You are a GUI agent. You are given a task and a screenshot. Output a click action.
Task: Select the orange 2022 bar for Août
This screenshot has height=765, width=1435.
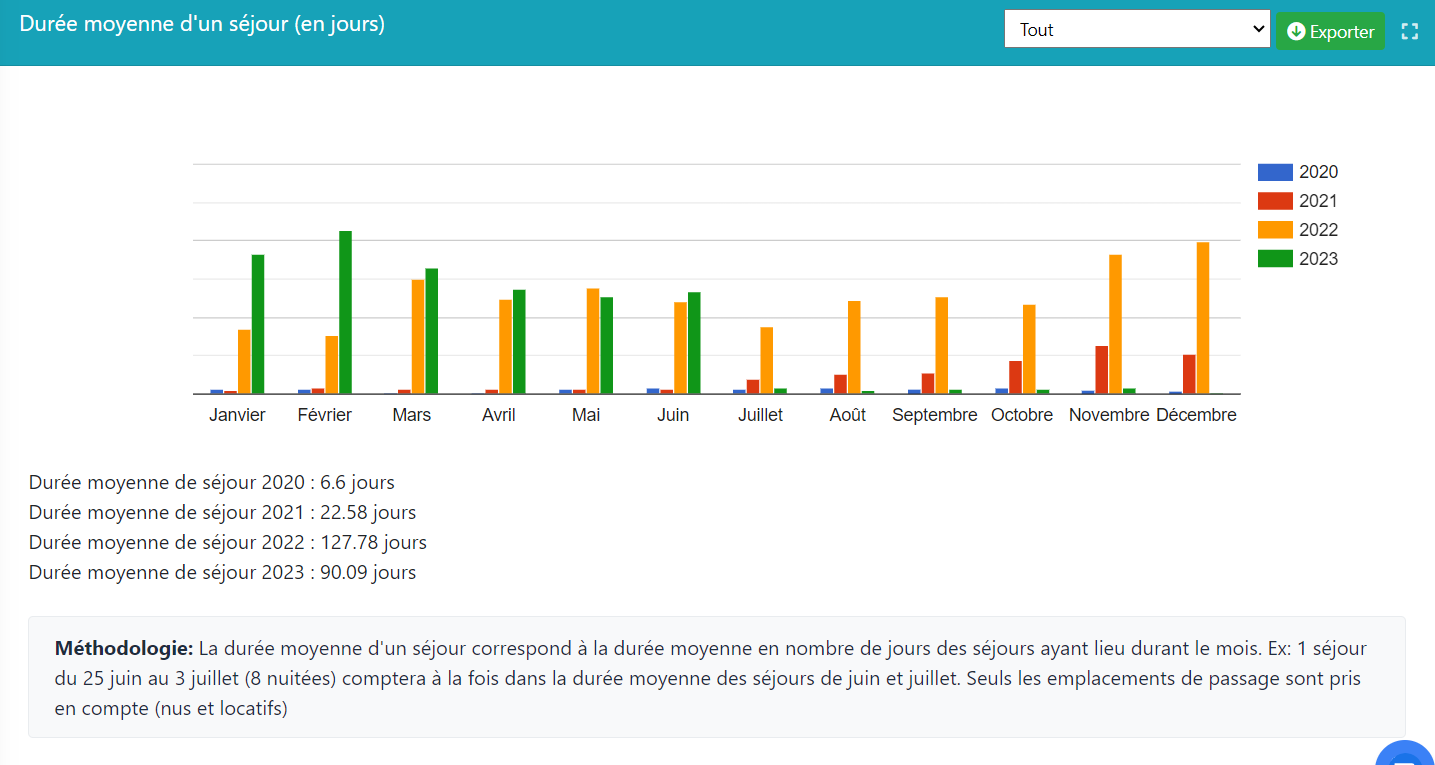[854, 347]
